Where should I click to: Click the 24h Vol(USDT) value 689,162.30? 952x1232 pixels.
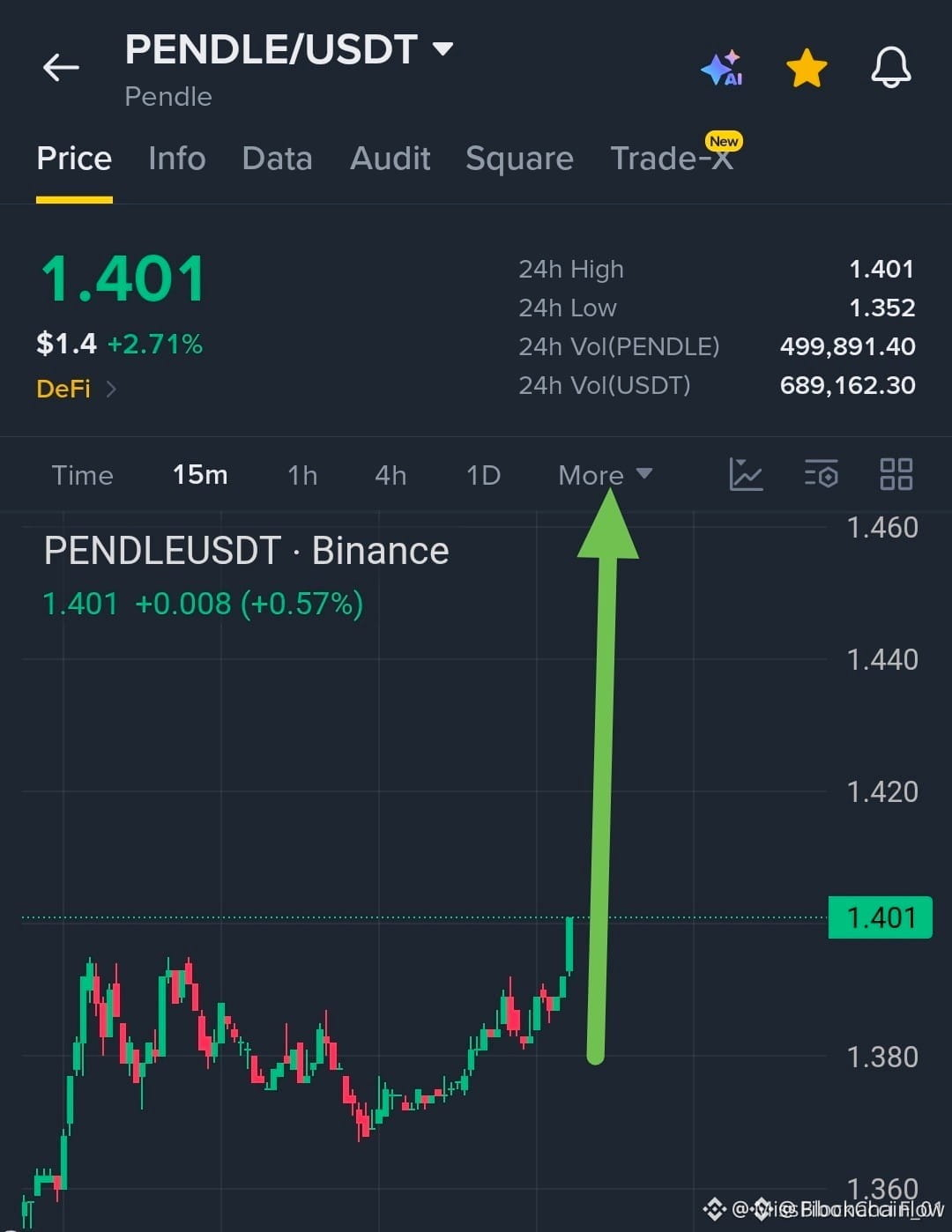847,385
